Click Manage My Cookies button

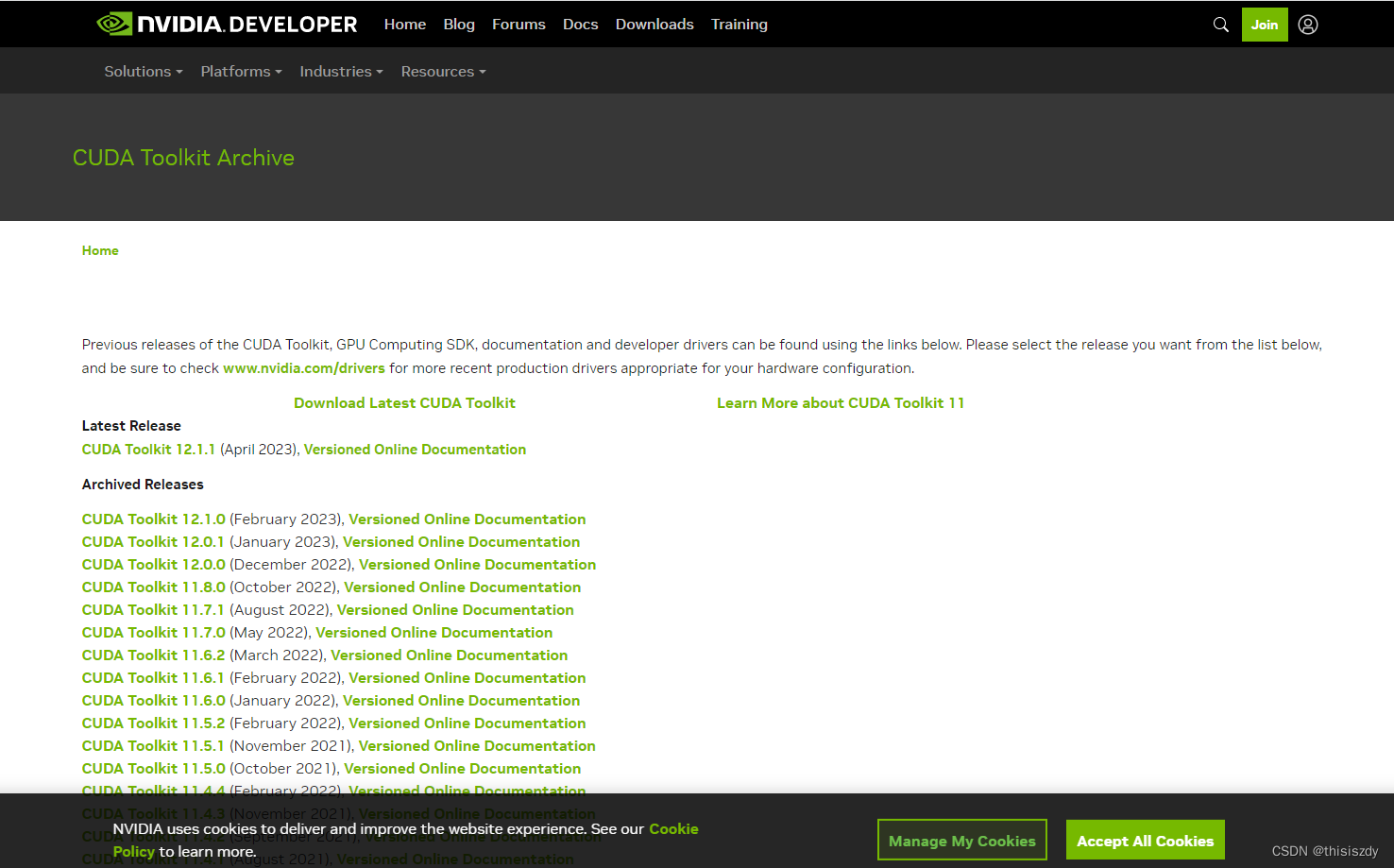pos(962,840)
